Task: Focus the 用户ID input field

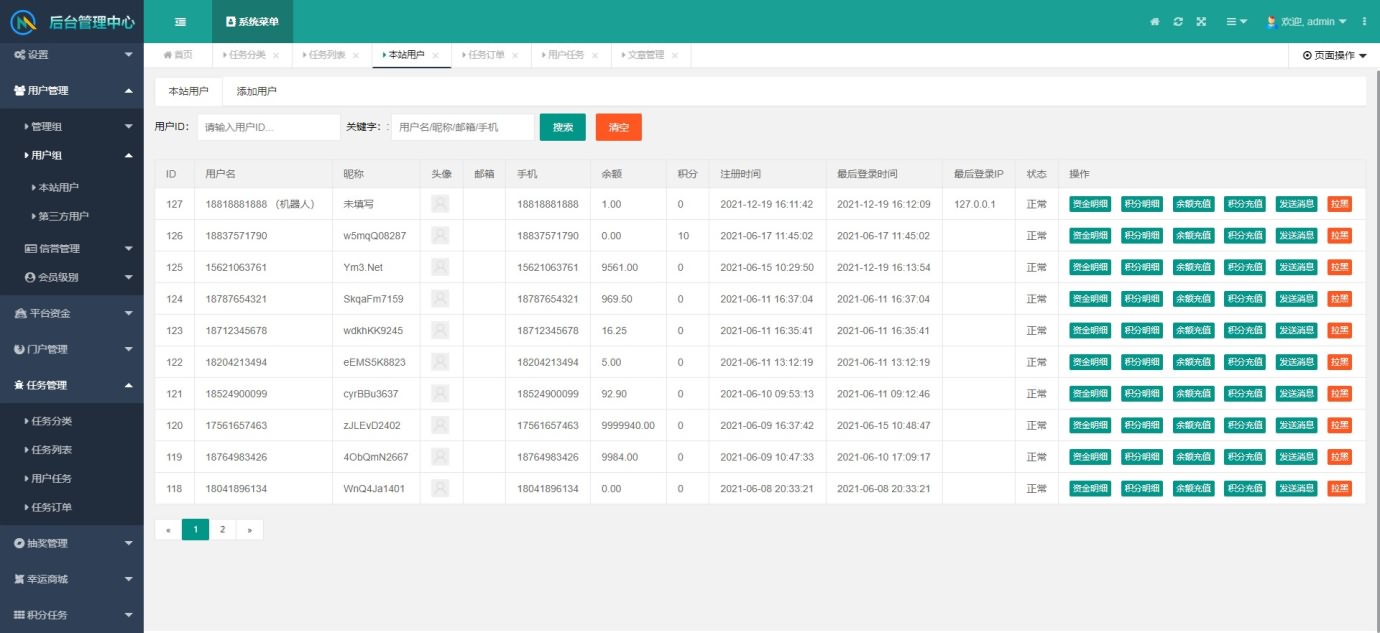Action: click(268, 127)
